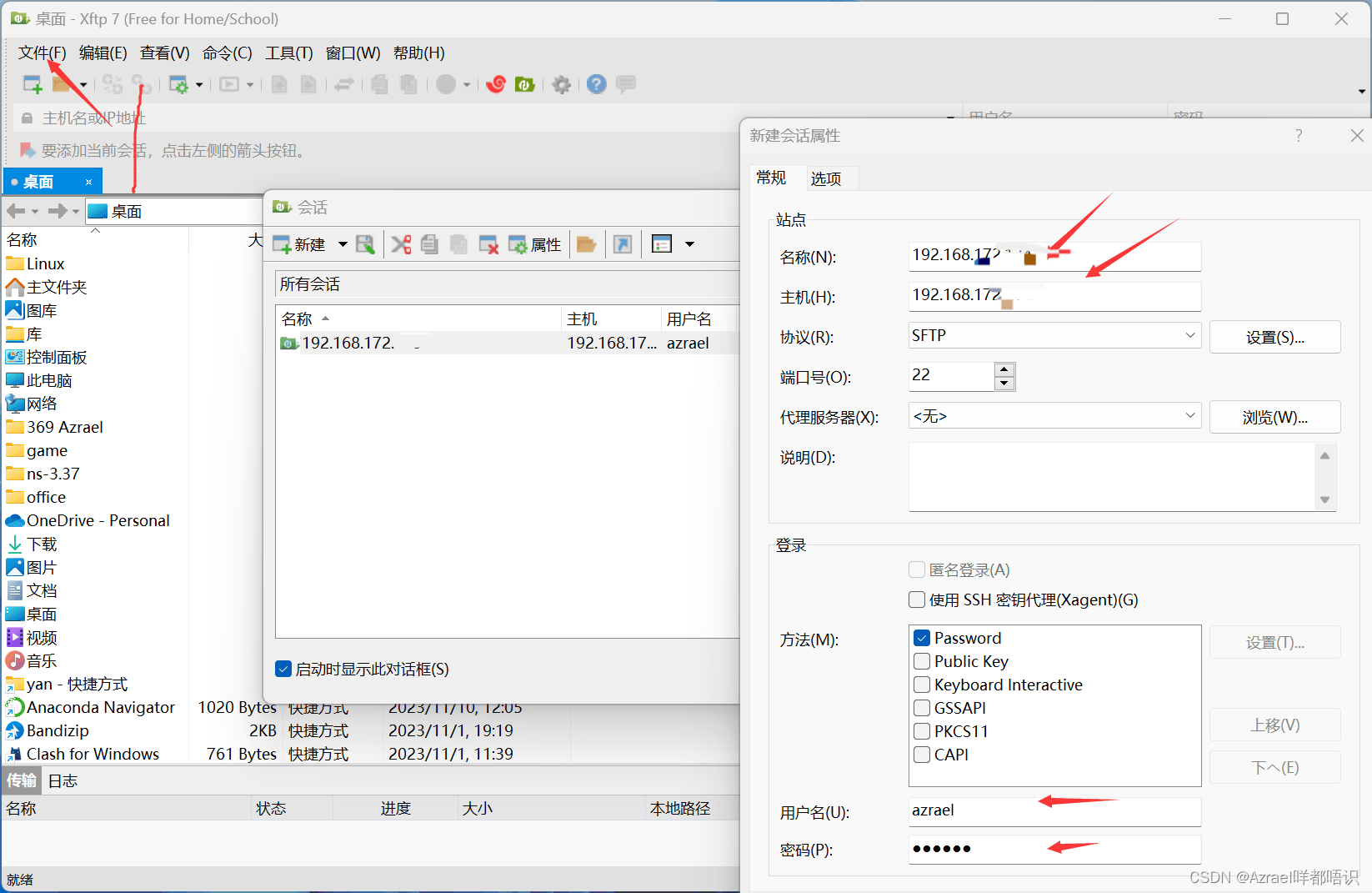This screenshot has width=1372, height=893.
Task: Open options via the gear icon in toolbar
Action: (x=562, y=84)
